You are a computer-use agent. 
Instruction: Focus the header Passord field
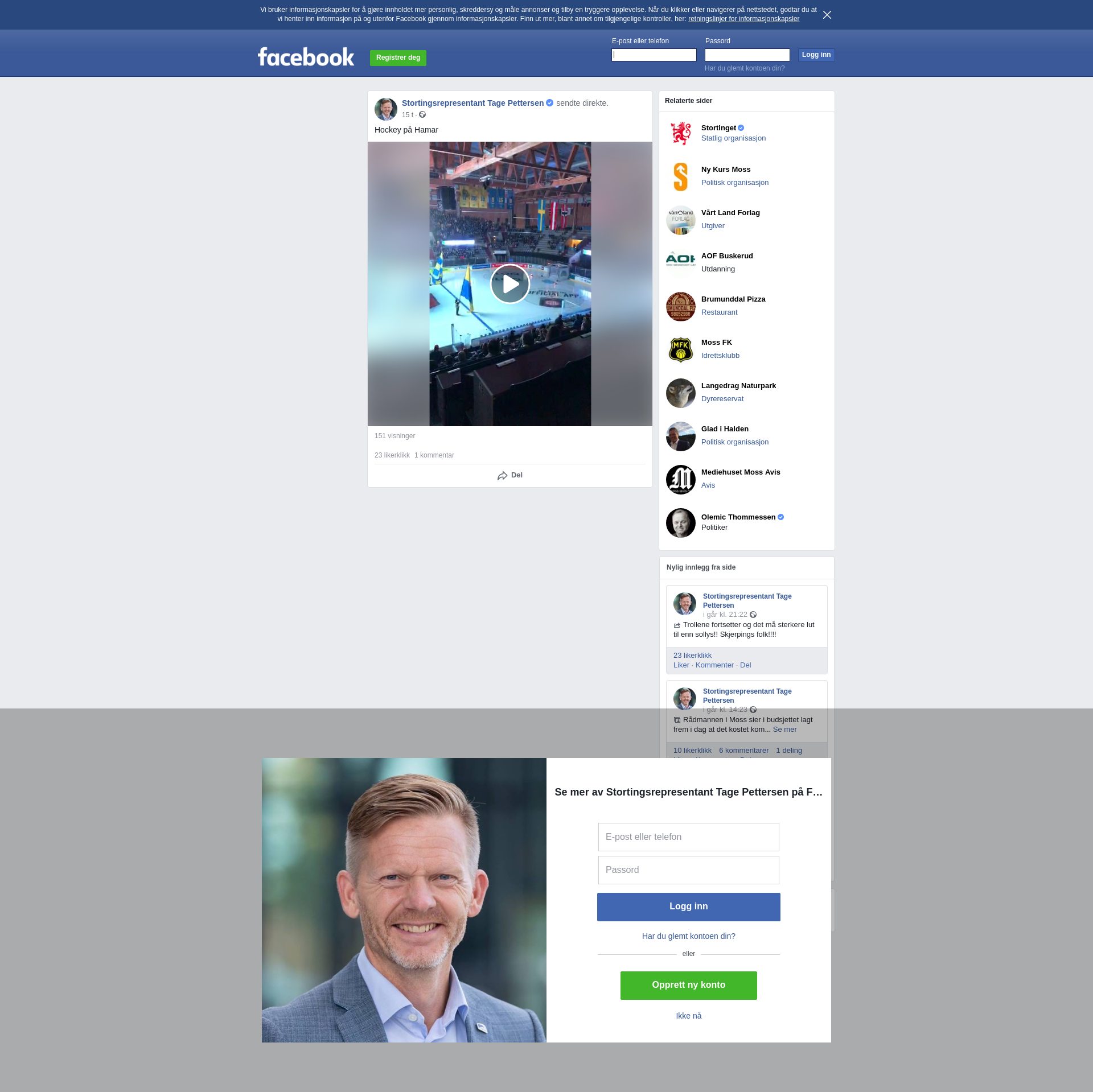click(747, 55)
